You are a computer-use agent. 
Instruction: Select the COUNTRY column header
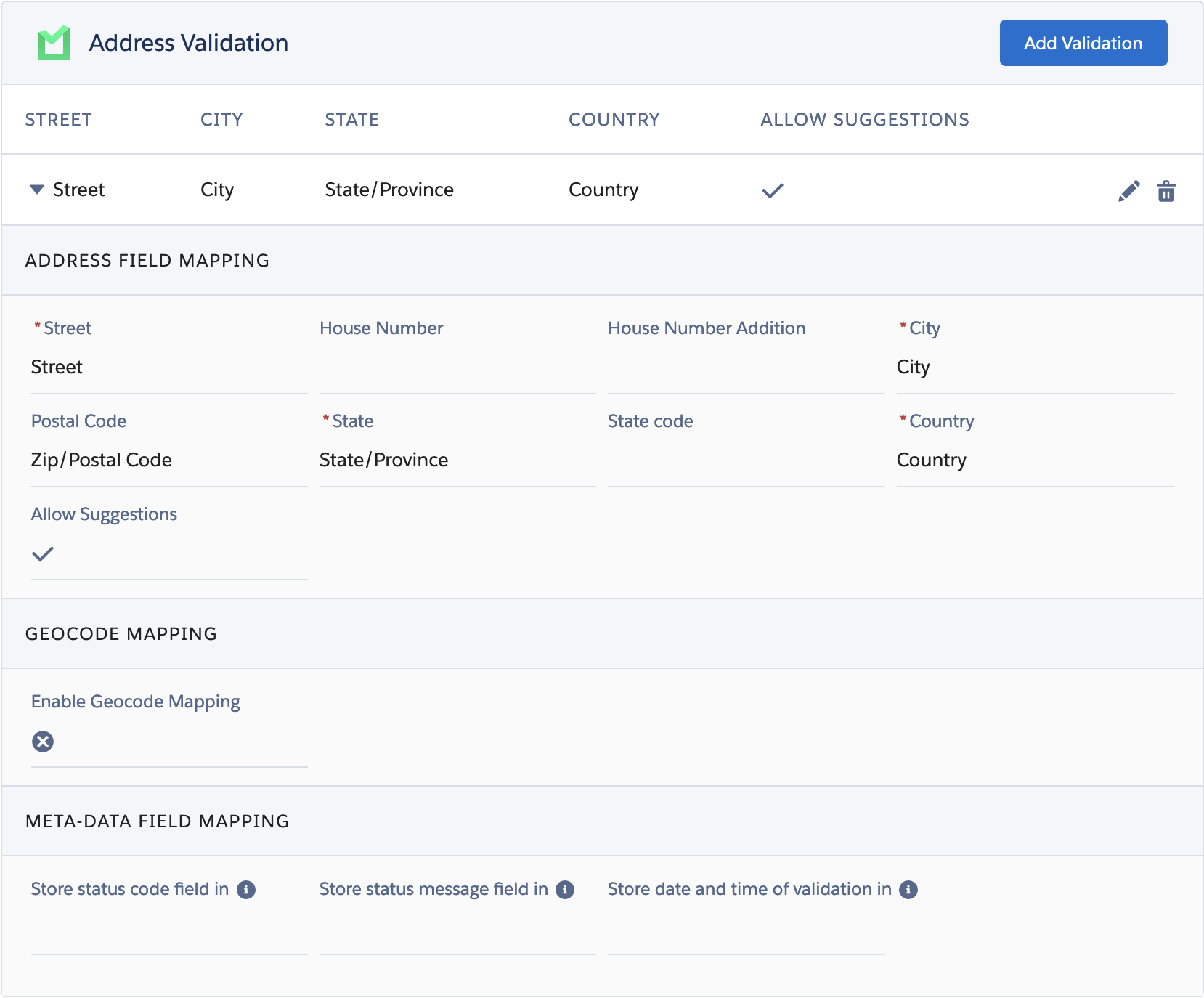[x=614, y=119]
